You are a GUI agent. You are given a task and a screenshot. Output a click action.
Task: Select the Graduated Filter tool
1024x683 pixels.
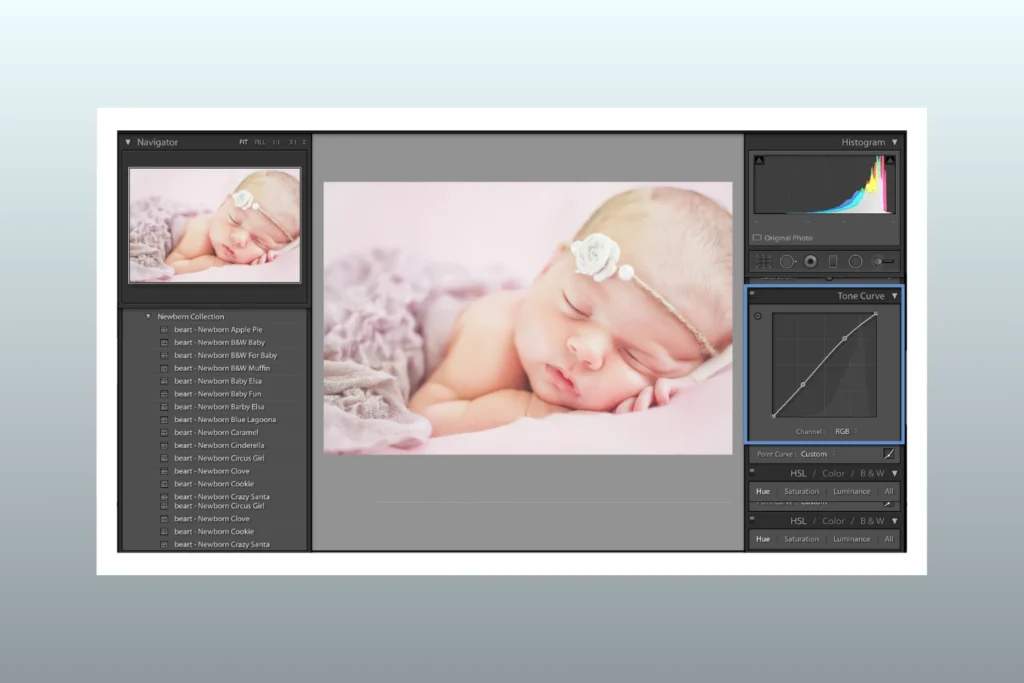(833, 261)
